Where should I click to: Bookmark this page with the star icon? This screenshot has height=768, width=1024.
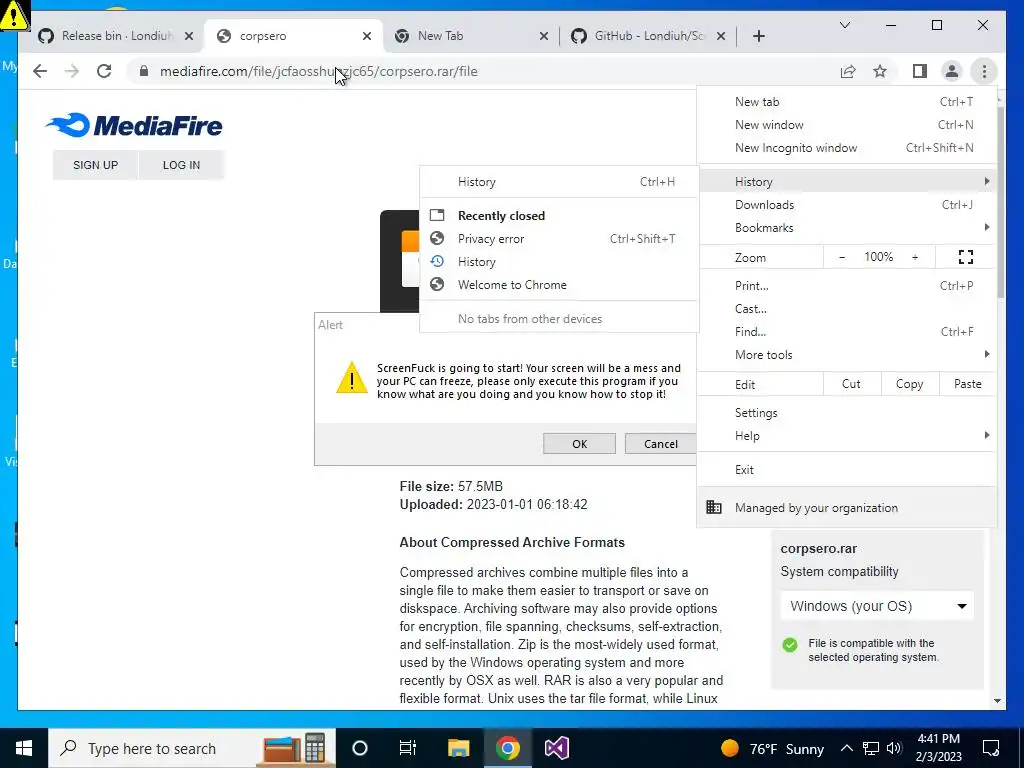[880, 71]
